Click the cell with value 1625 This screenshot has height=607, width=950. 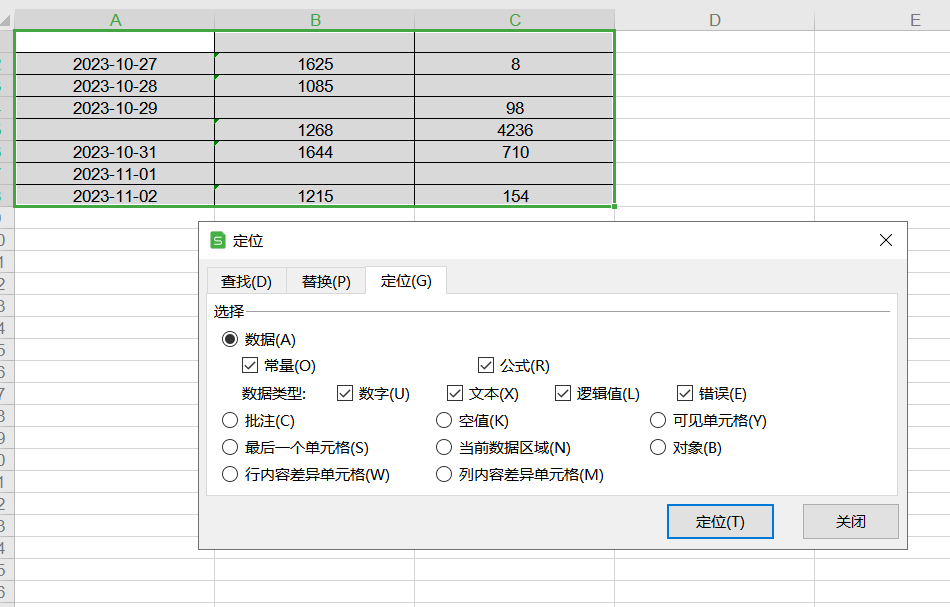[x=314, y=64]
